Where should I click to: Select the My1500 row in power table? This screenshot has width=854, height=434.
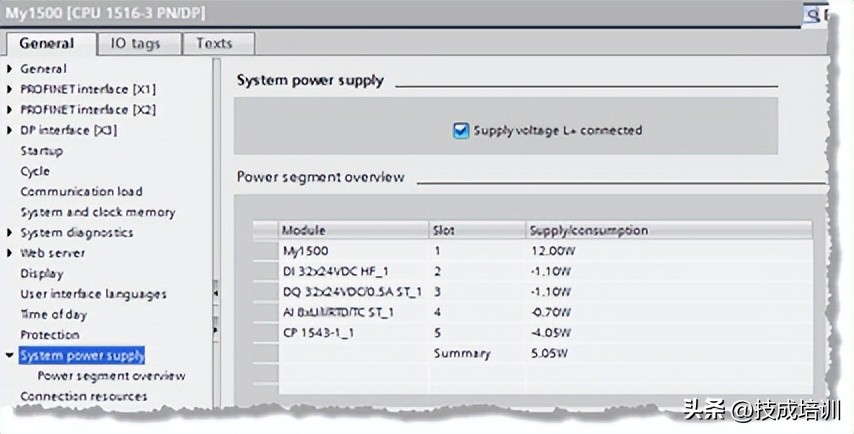click(x=305, y=250)
